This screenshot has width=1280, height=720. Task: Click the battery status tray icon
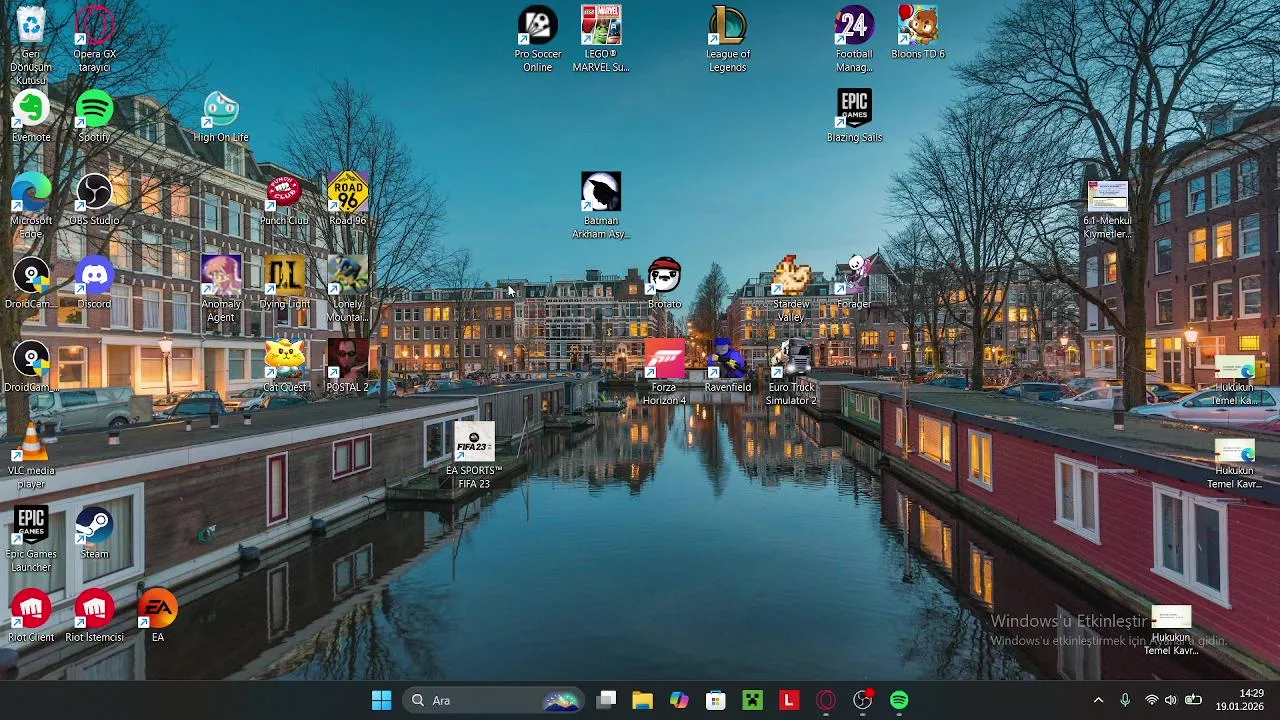[x=1193, y=700]
